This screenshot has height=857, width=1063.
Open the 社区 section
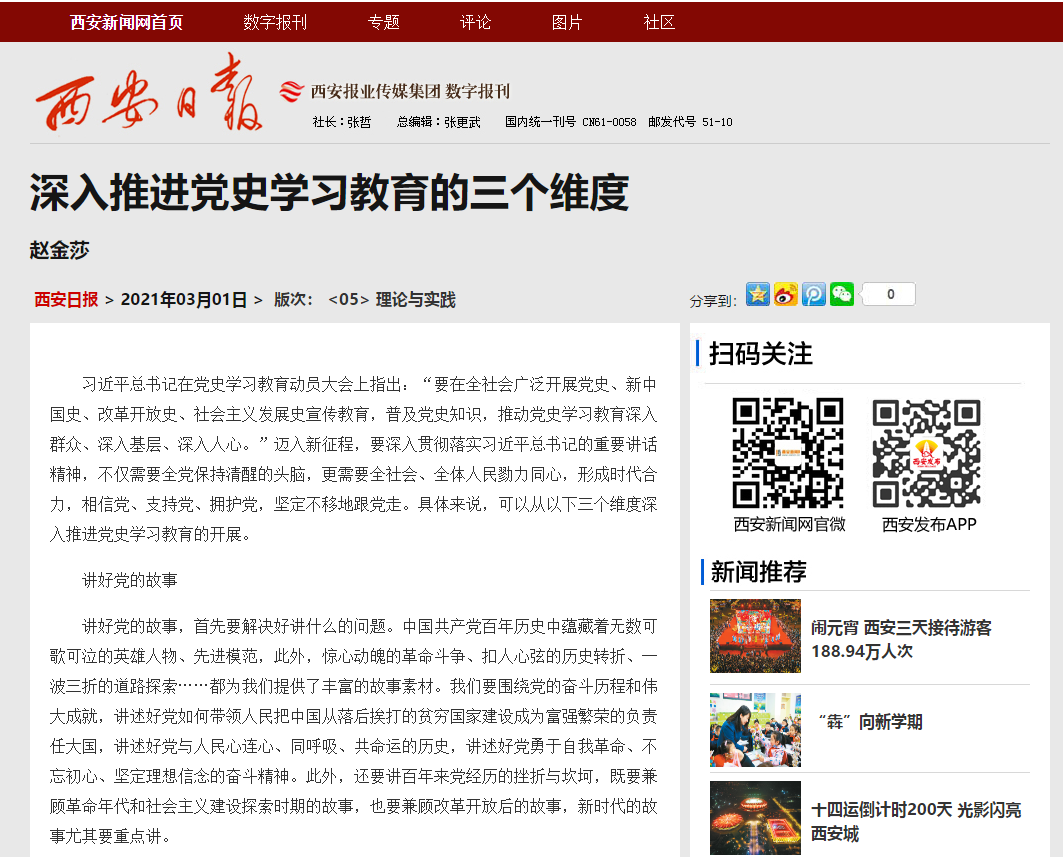pos(659,22)
